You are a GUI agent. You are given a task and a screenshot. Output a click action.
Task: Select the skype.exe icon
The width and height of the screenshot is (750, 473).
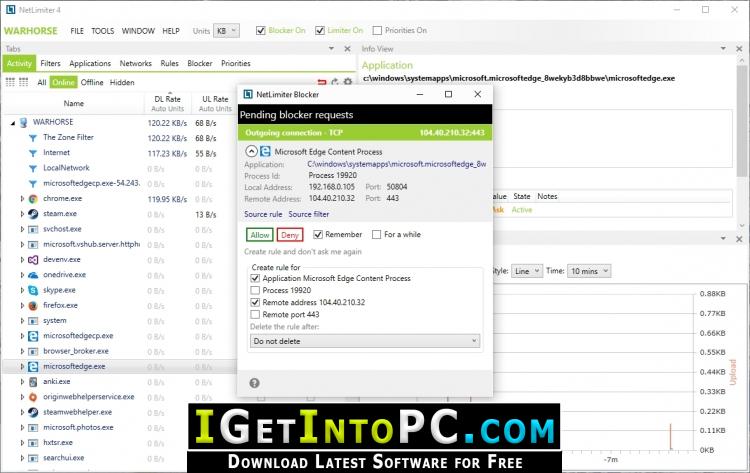(x=33, y=290)
